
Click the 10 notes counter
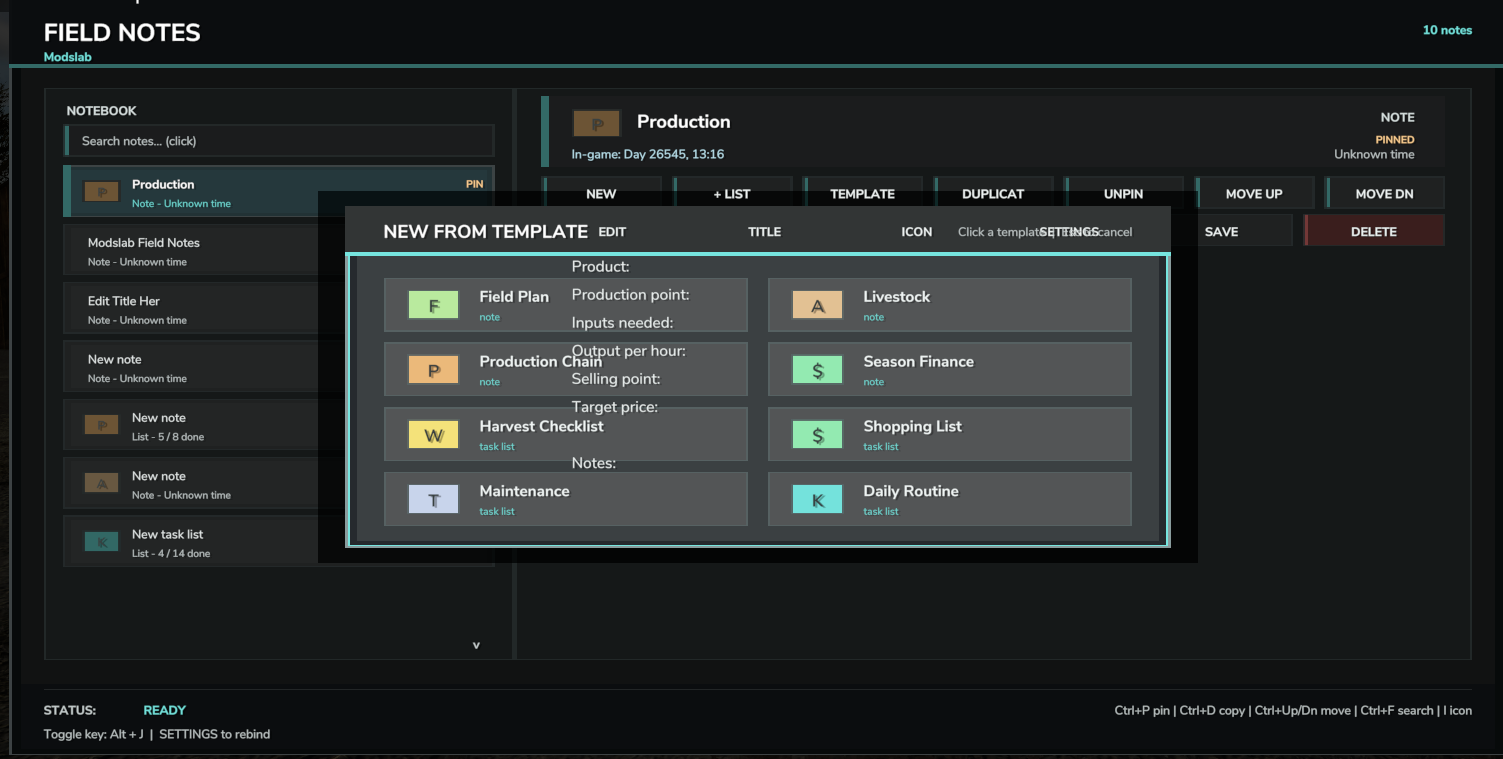[1447, 30]
